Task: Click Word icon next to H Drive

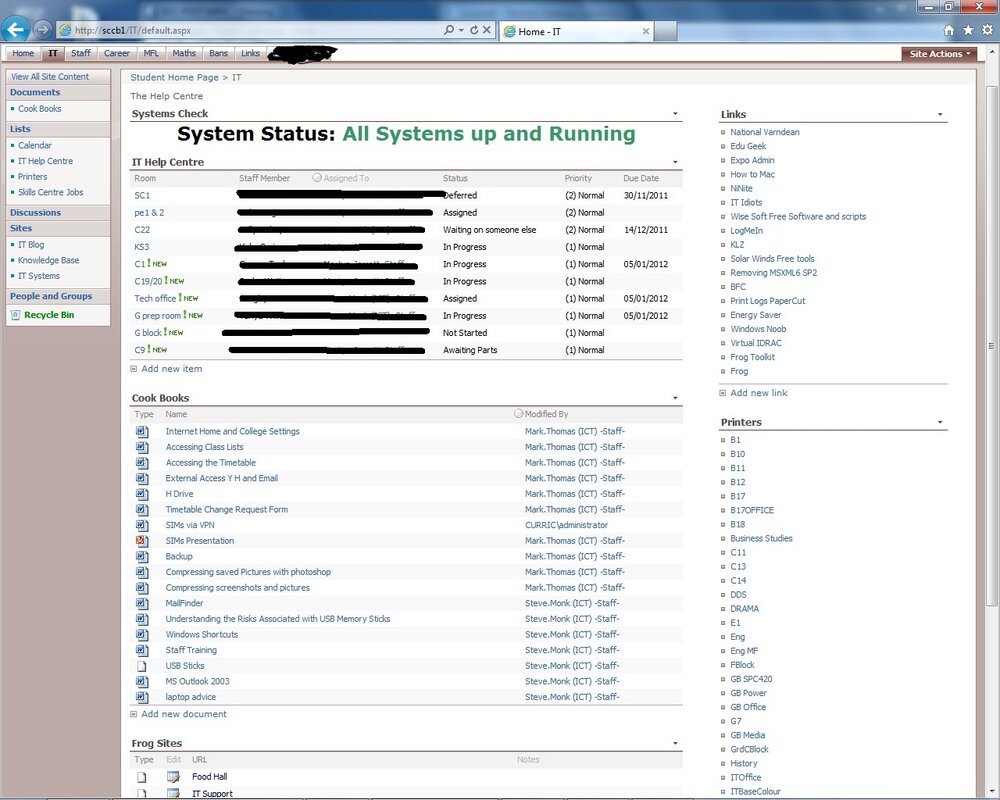Action: point(142,494)
